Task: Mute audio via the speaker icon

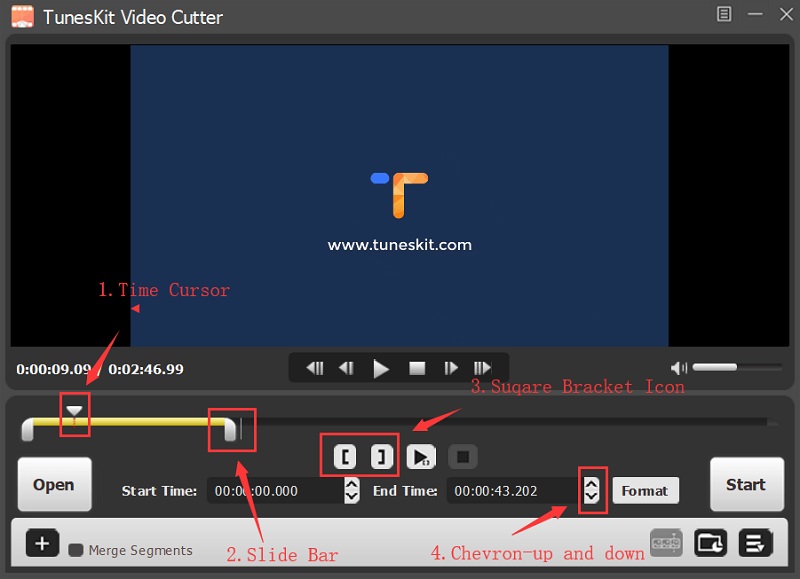Action: (x=680, y=367)
